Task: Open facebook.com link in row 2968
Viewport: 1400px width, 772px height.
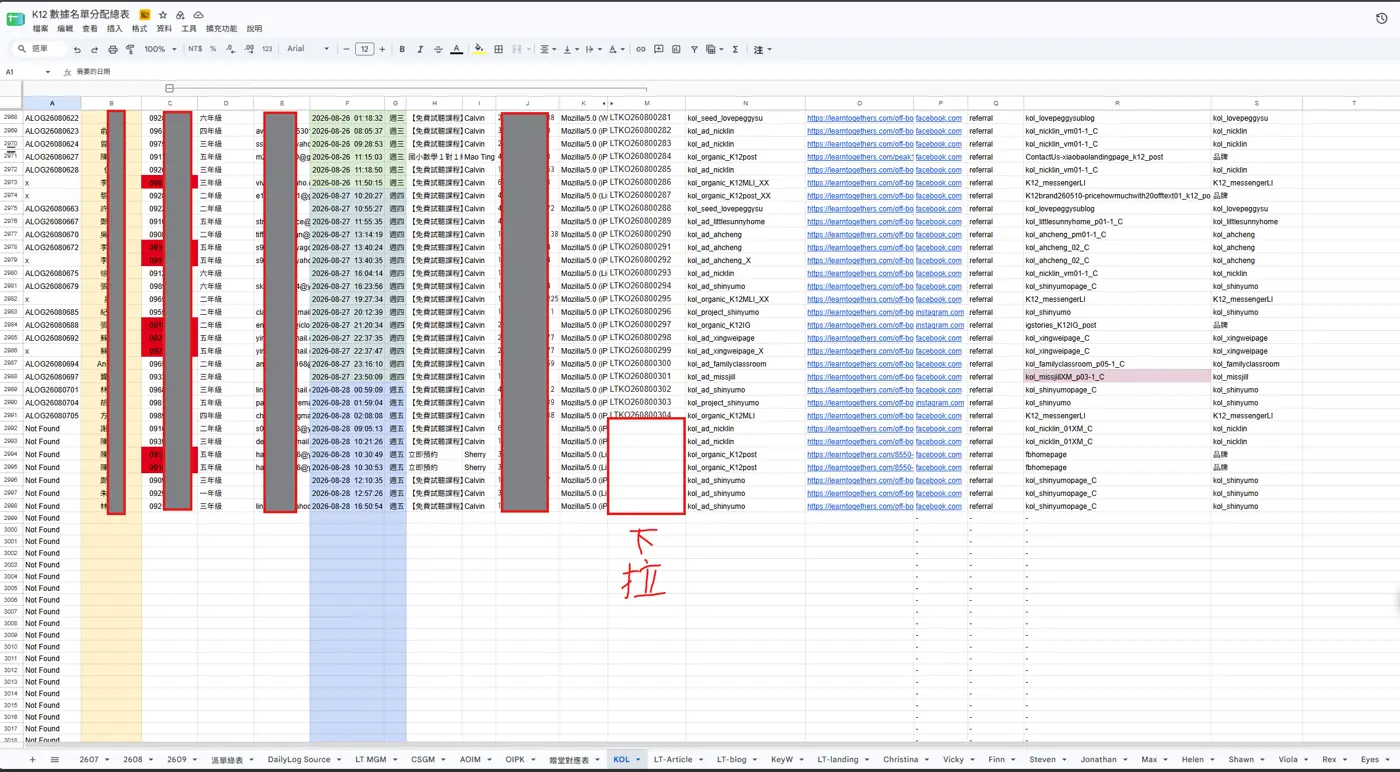Action: pyautogui.click(x=939, y=118)
